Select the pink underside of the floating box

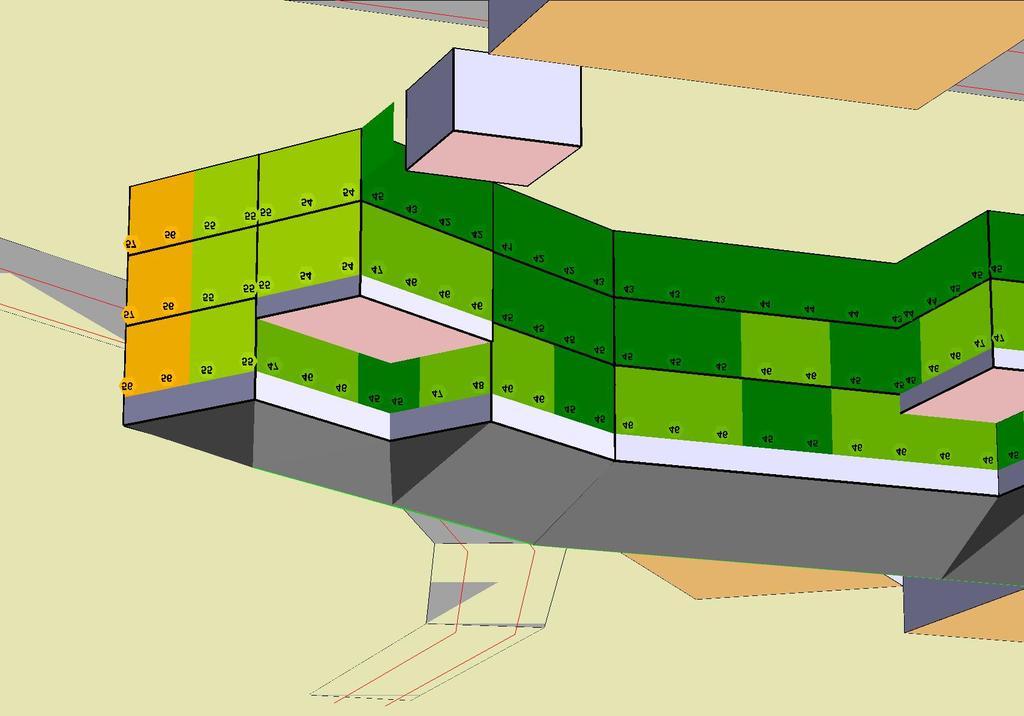(493, 157)
